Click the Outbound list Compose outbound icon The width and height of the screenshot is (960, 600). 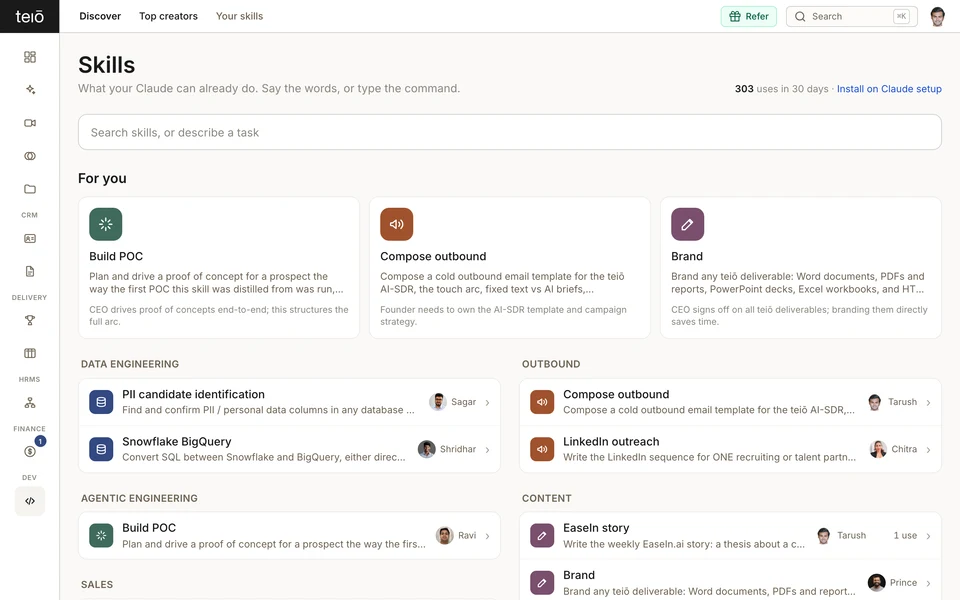click(542, 402)
